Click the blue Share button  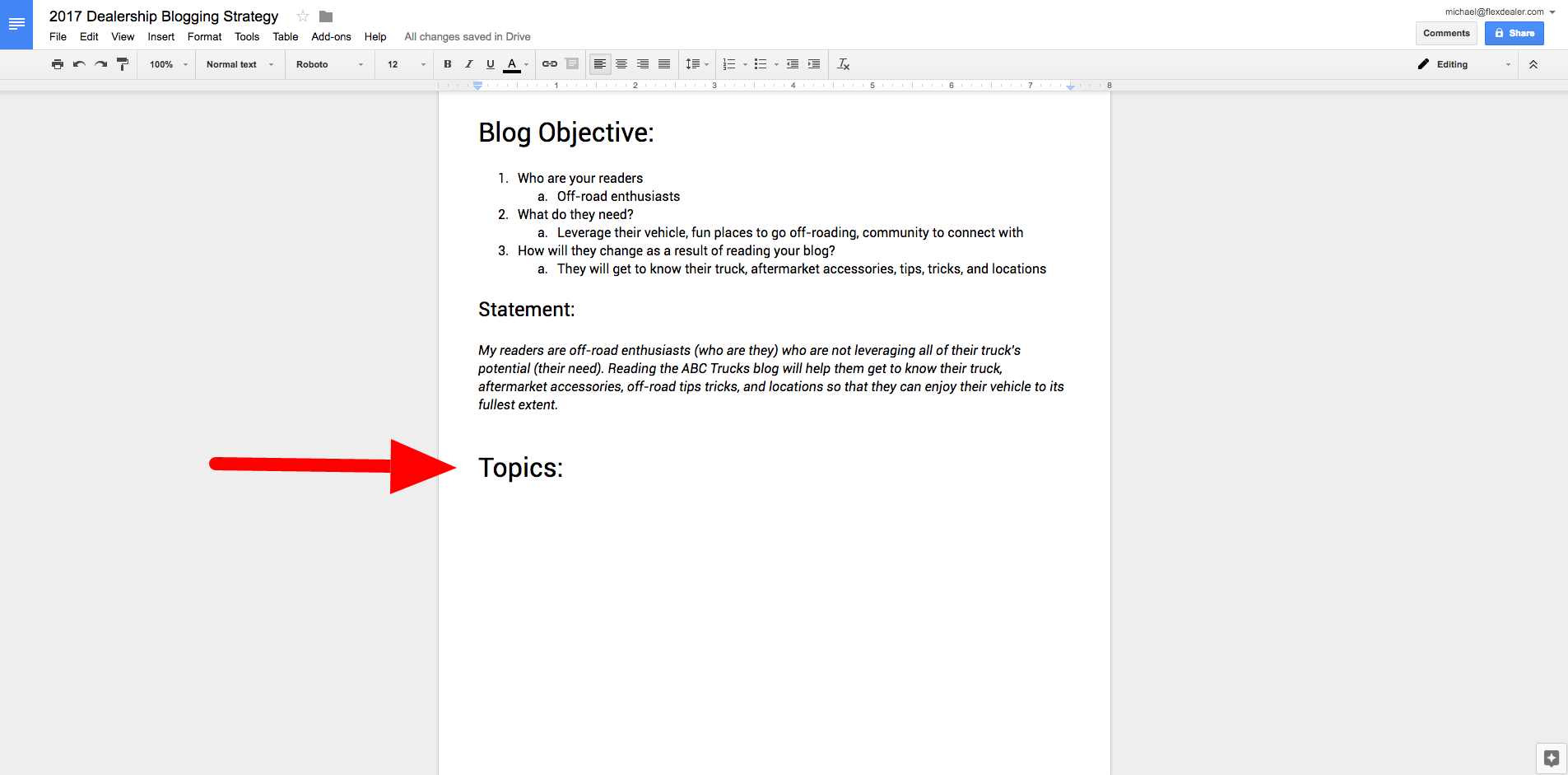coord(1514,34)
